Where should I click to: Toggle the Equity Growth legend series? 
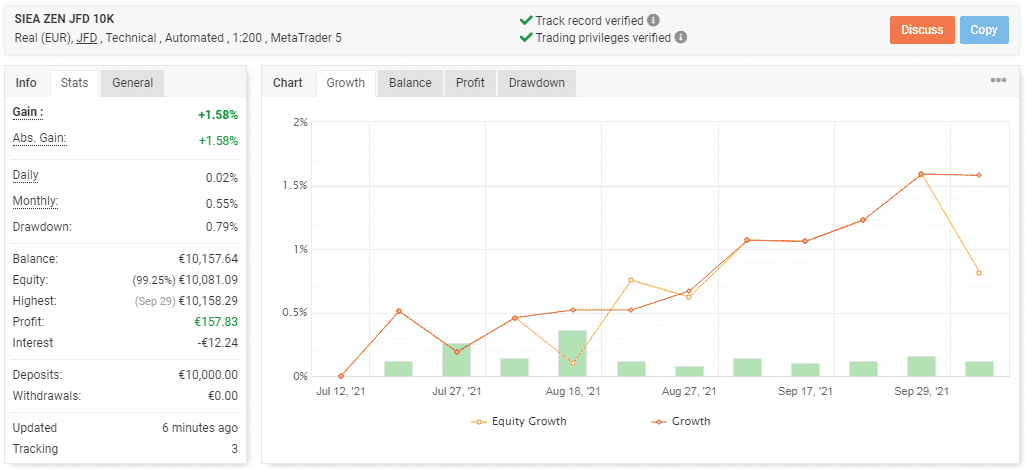tap(519, 422)
